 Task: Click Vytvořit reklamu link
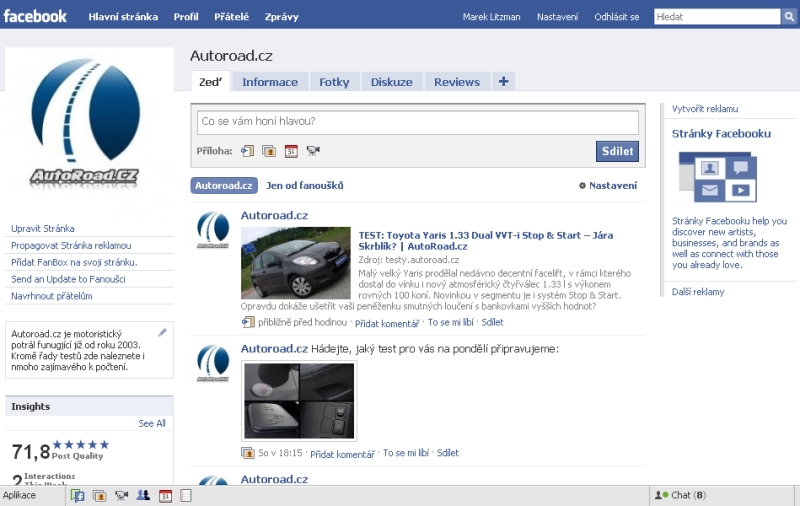point(705,109)
